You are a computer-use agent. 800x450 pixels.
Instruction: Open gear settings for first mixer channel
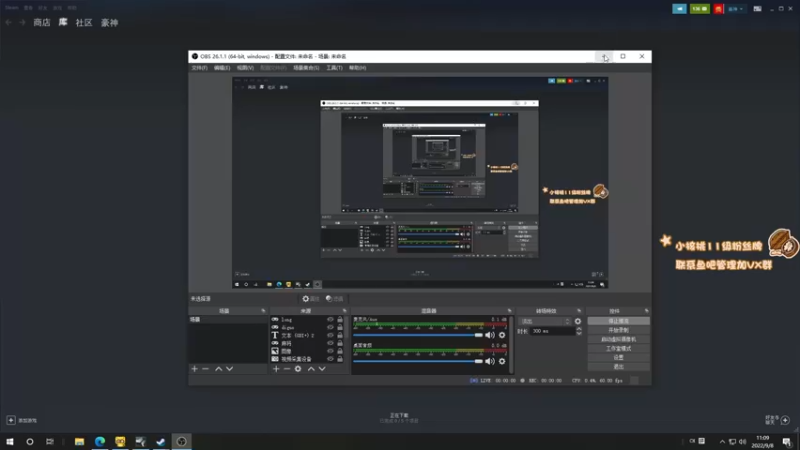pos(502,335)
